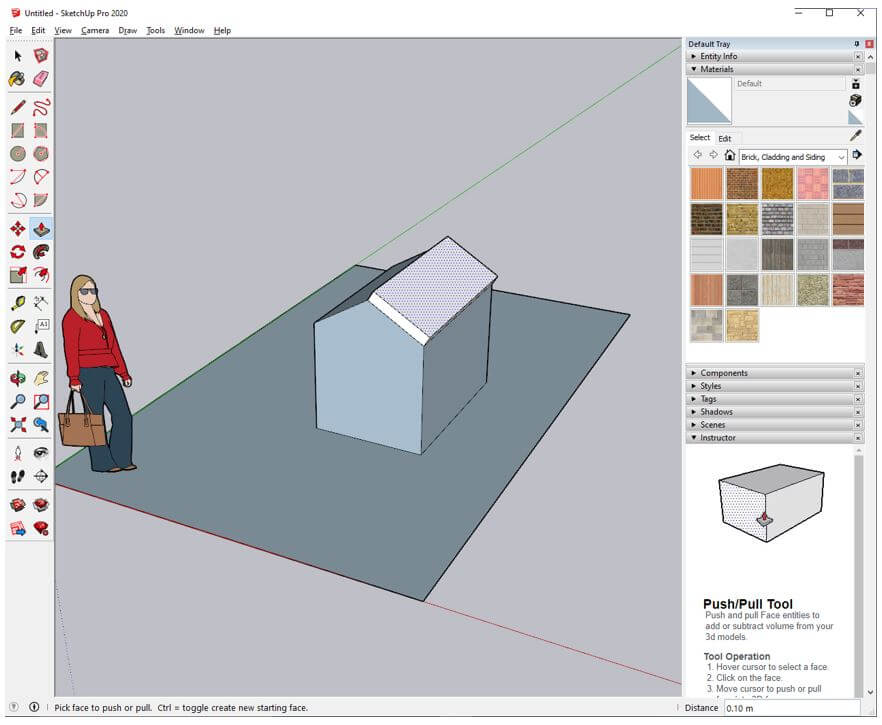The width and height of the screenshot is (882, 725).
Task: Open the Draw menu
Action: click(x=128, y=30)
